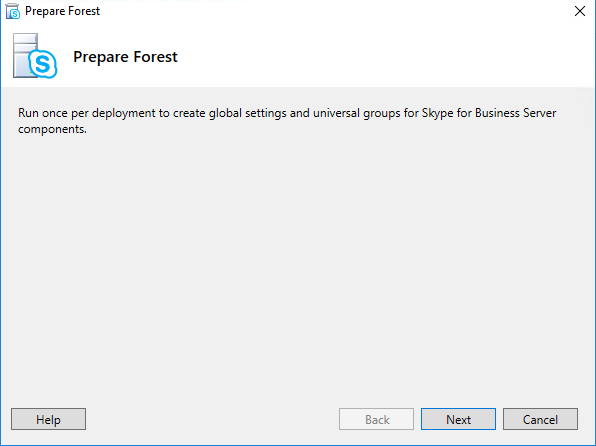Dismiss wizard using the Cancel button
Viewport: 596px width, 446px height.
540,419
